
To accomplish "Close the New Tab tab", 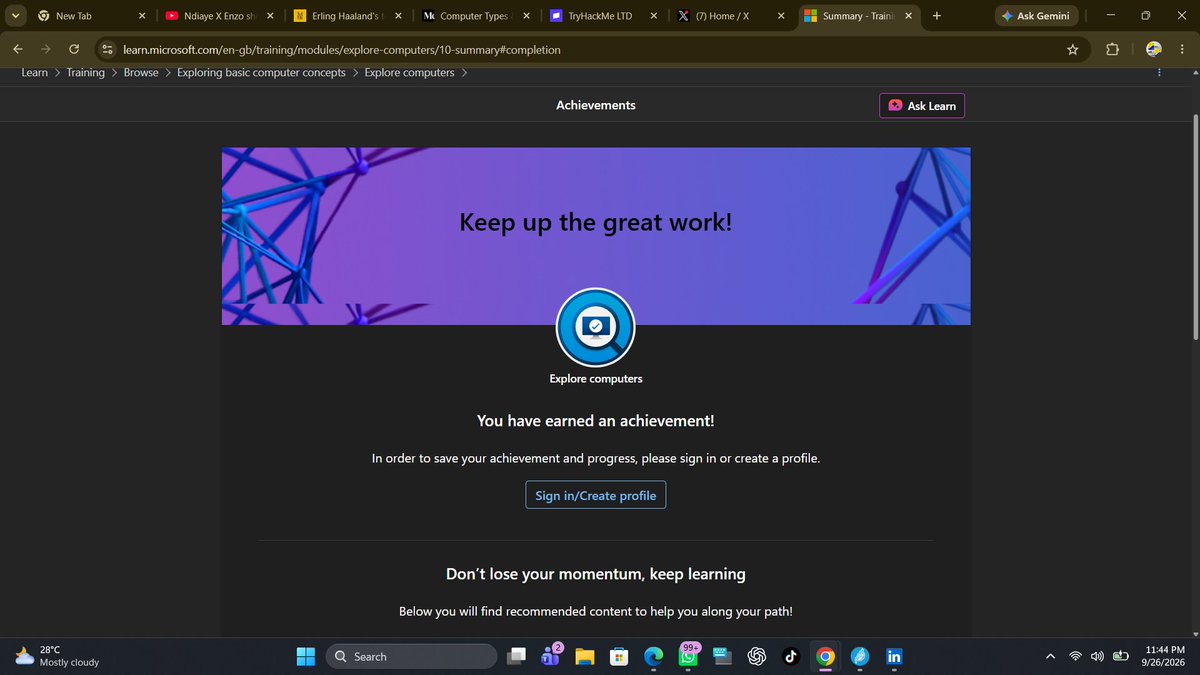I will coord(142,16).
